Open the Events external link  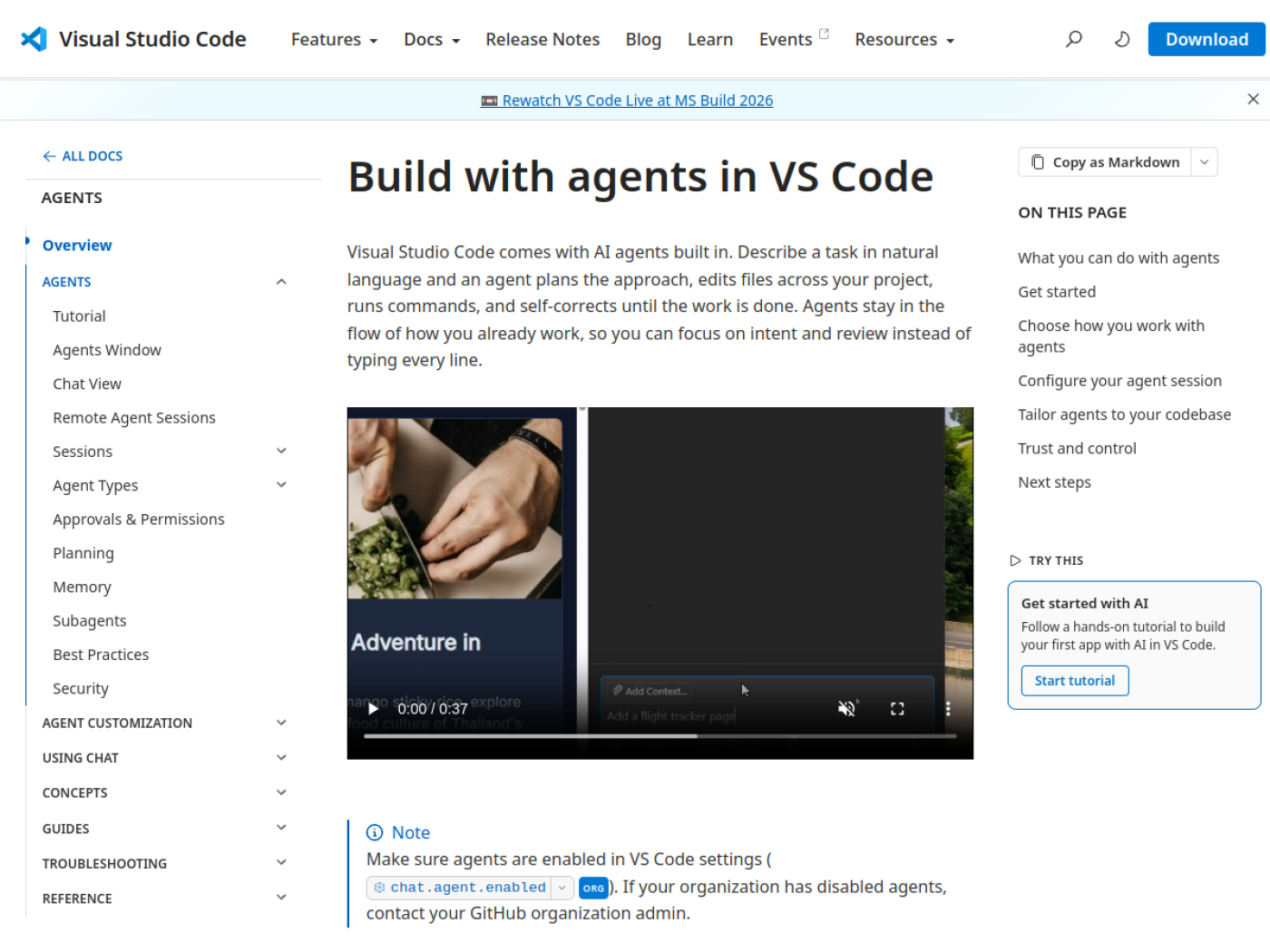click(x=794, y=39)
